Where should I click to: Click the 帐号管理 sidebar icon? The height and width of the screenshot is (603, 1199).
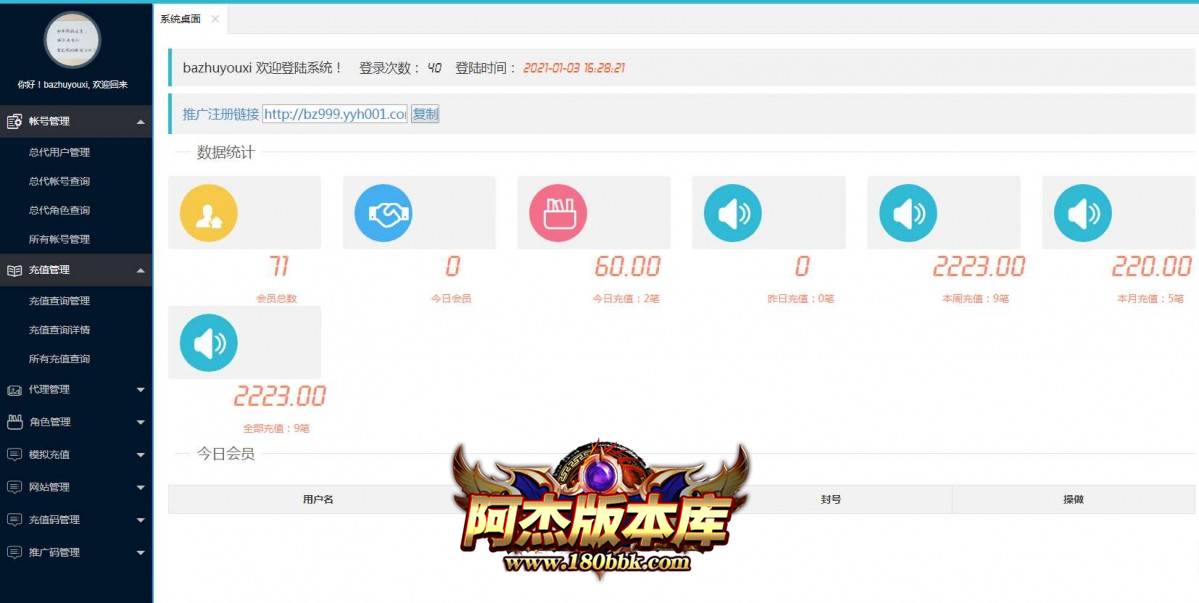pyautogui.click(x=15, y=122)
